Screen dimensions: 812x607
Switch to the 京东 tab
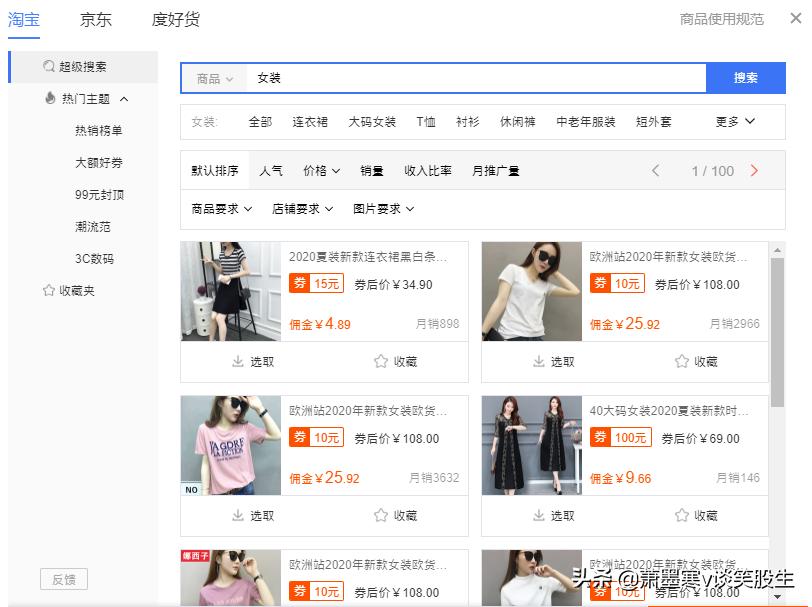tap(95, 20)
